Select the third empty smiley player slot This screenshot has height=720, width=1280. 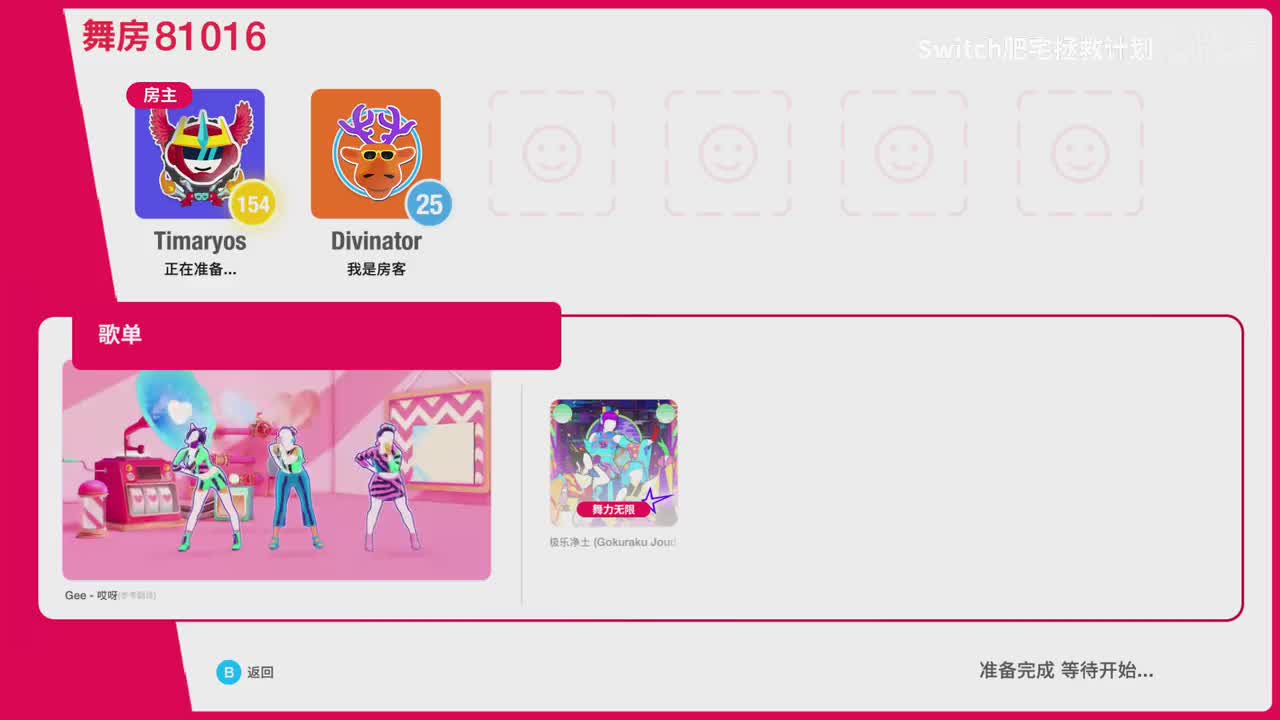coord(904,154)
